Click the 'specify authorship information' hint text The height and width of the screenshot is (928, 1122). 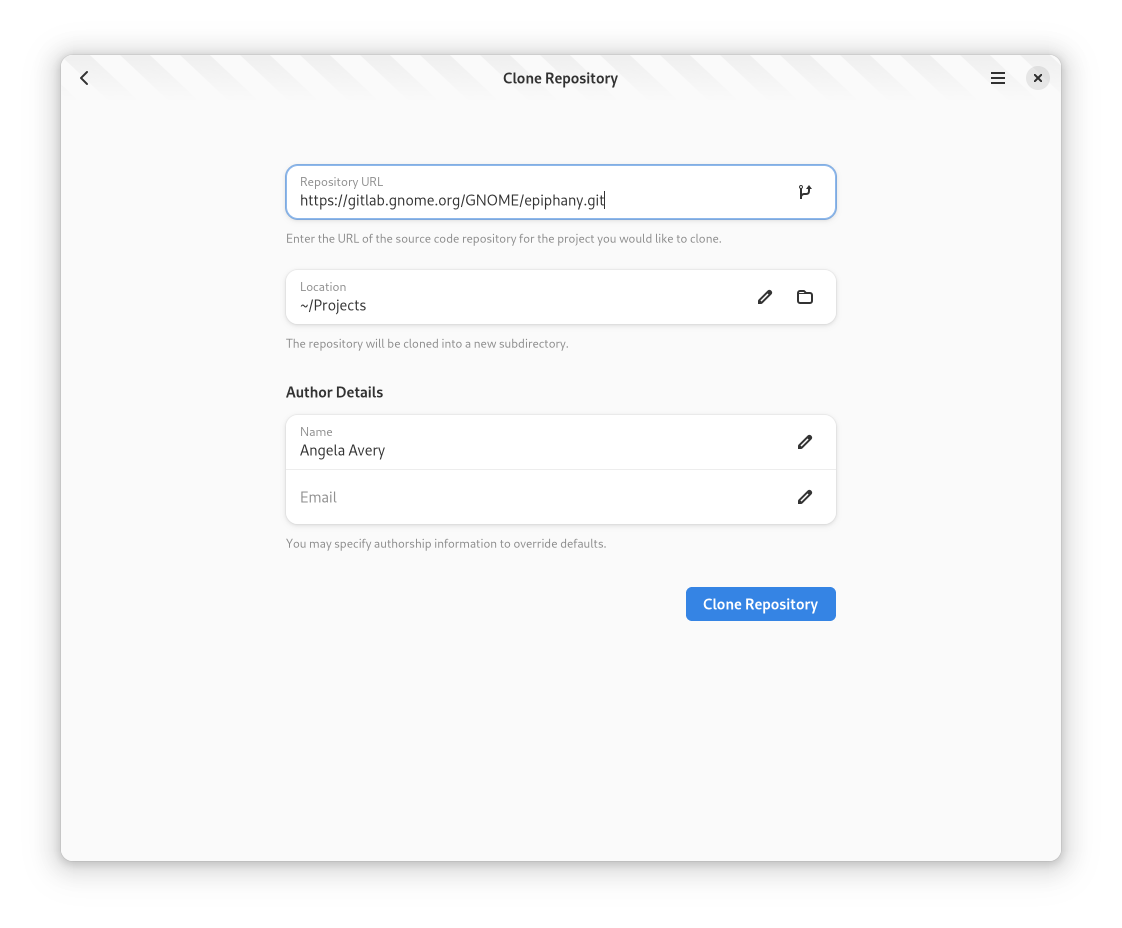(446, 544)
